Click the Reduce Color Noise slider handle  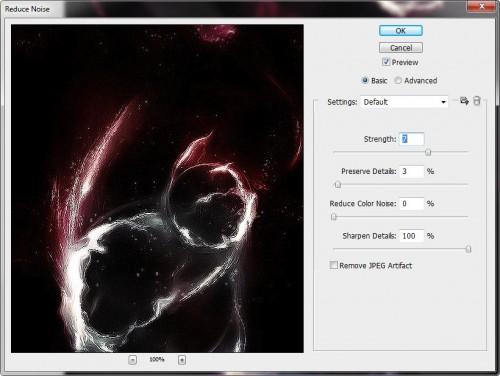[x=334, y=217]
